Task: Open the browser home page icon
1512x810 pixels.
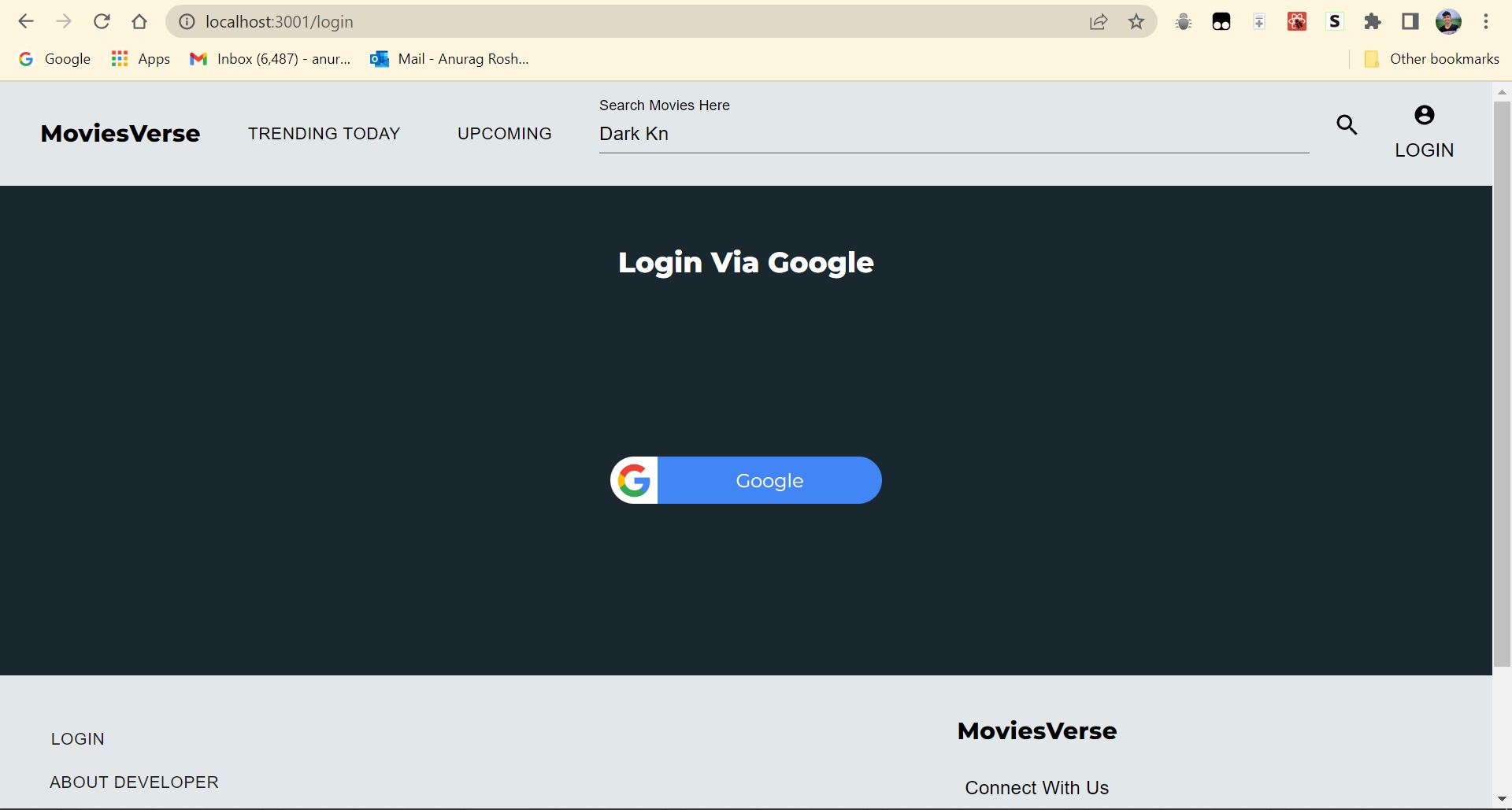Action: (x=139, y=22)
